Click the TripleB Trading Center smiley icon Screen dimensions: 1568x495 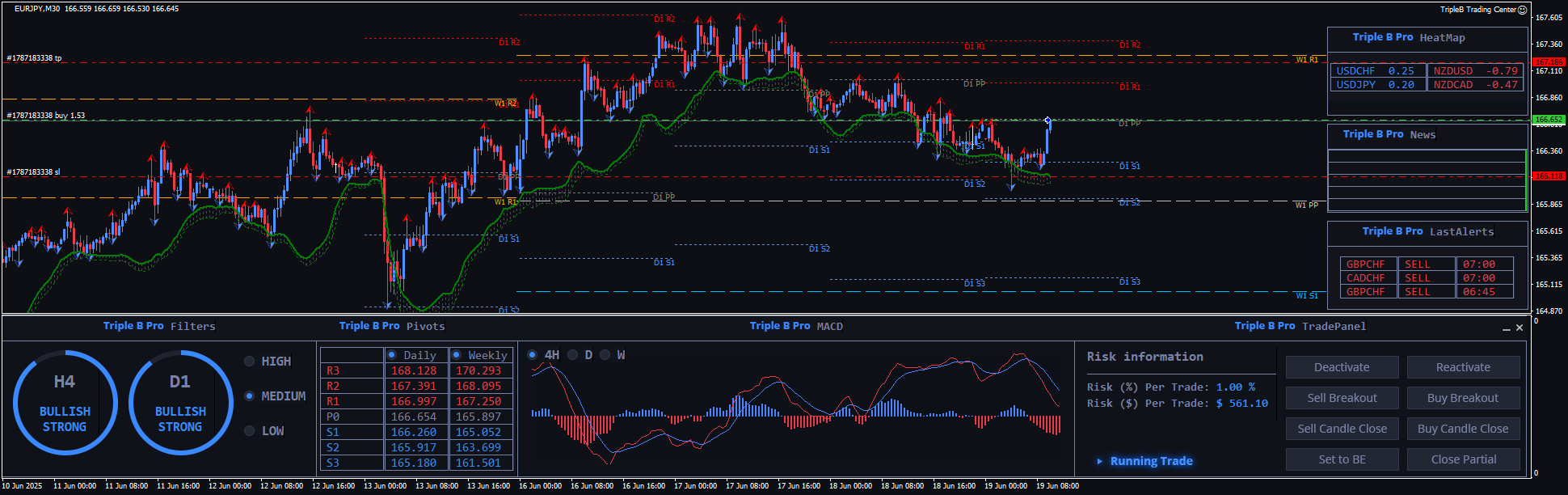pos(1522,10)
